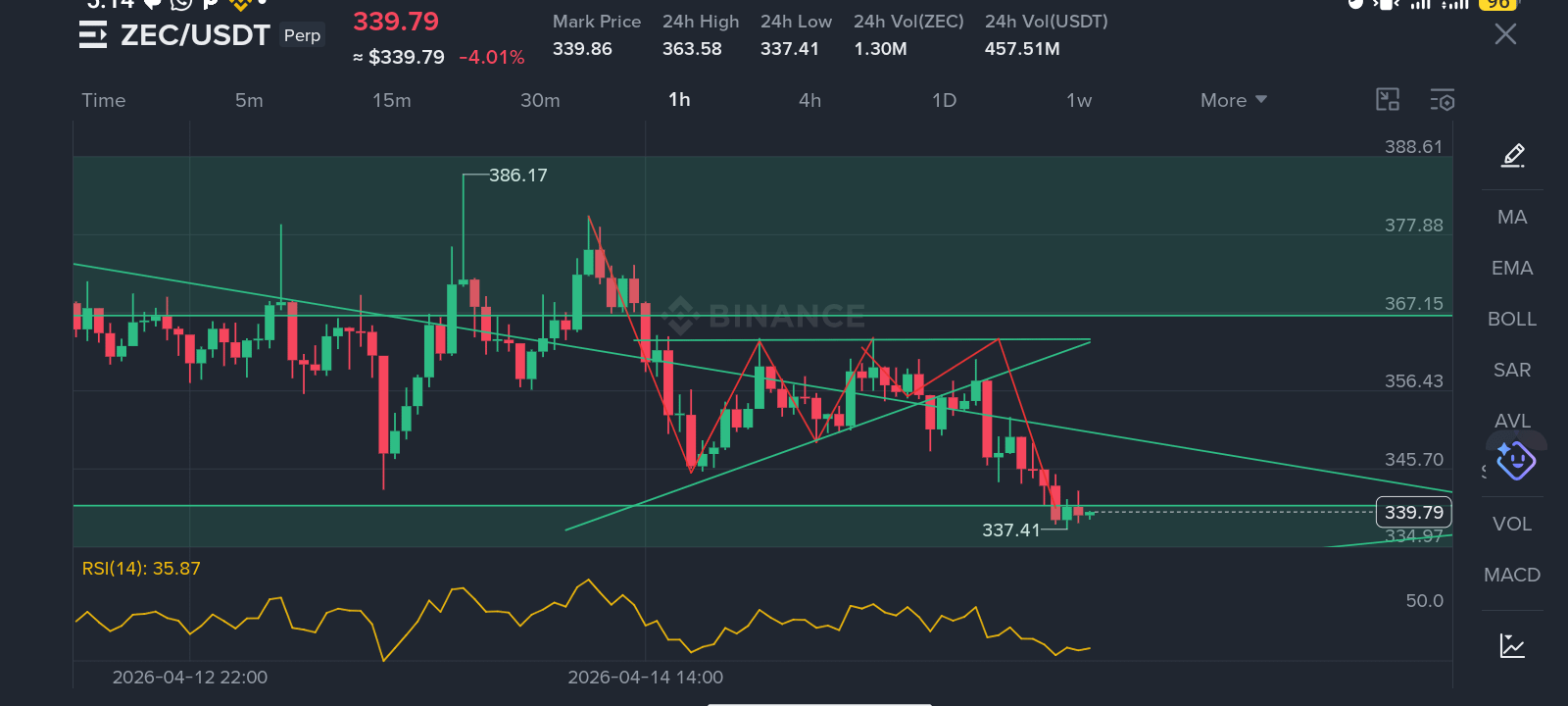This screenshot has height=706, width=1568.
Task: Toggle the AVL indicator
Action: click(x=1512, y=421)
